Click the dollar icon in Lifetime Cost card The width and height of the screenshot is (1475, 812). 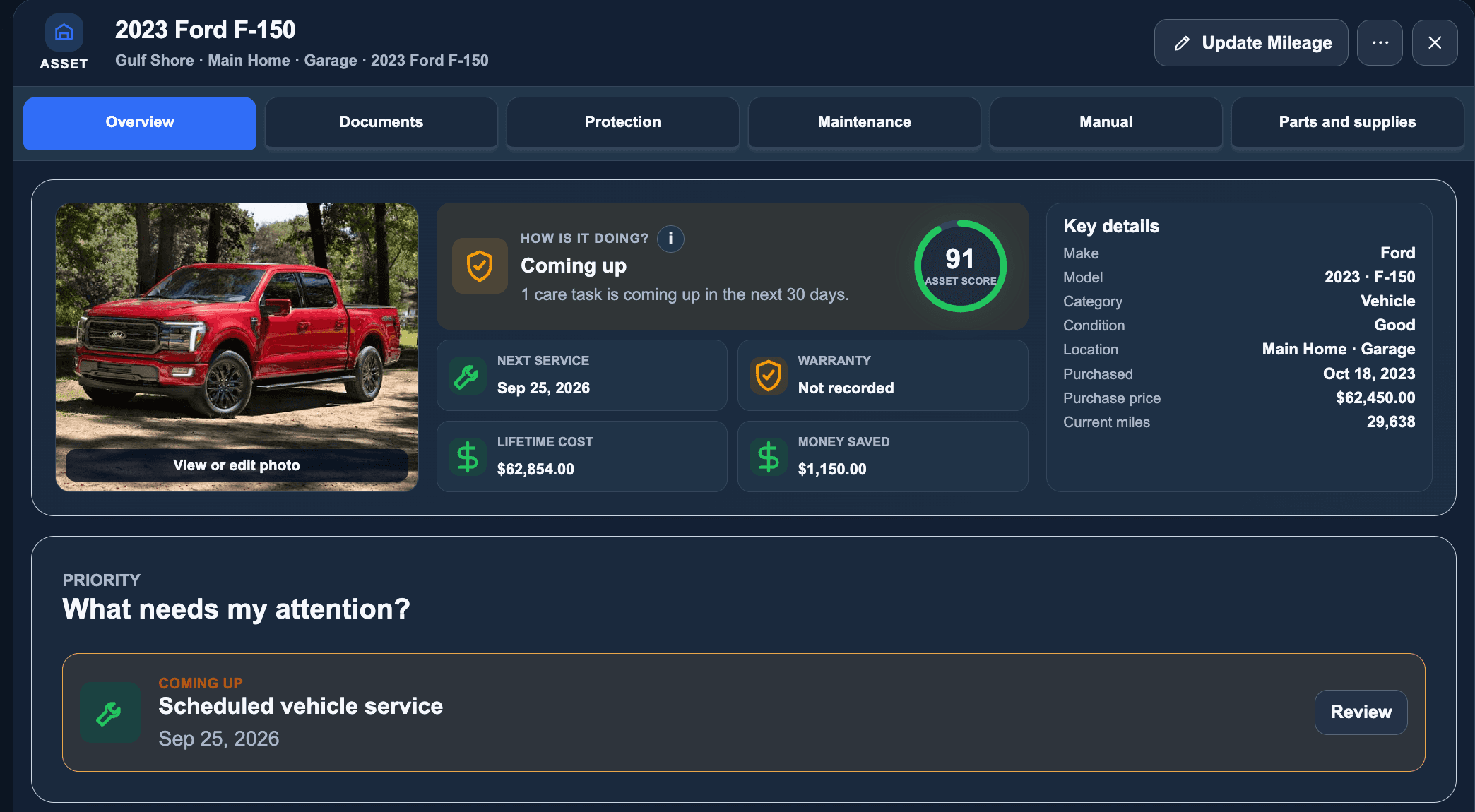click(x=467, y=457)
